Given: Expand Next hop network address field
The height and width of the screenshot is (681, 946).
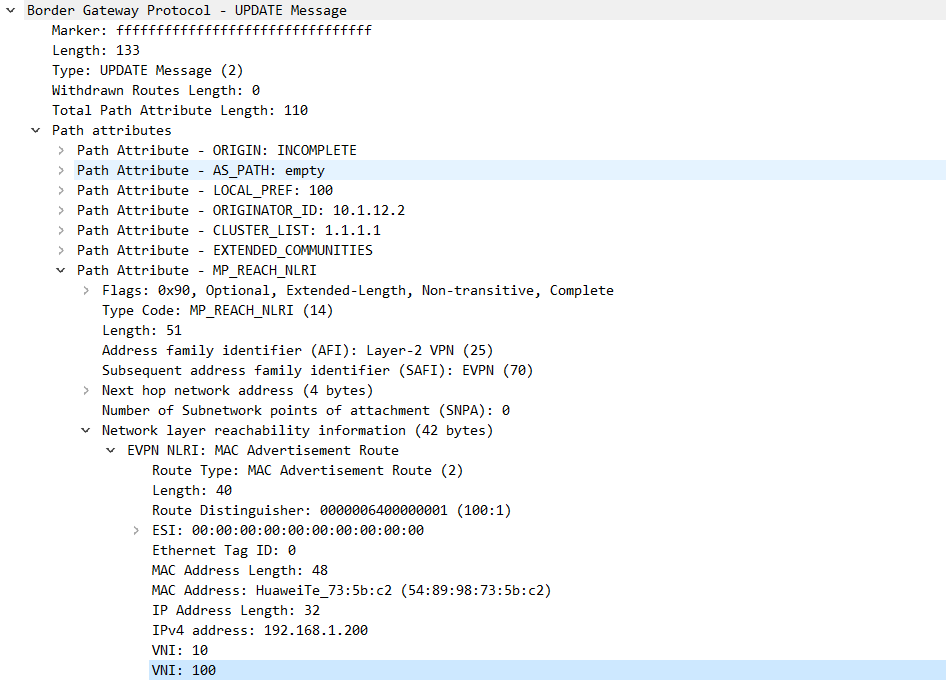Looking at the screenshot, I should pyautogui.click(x=86, y=391).
